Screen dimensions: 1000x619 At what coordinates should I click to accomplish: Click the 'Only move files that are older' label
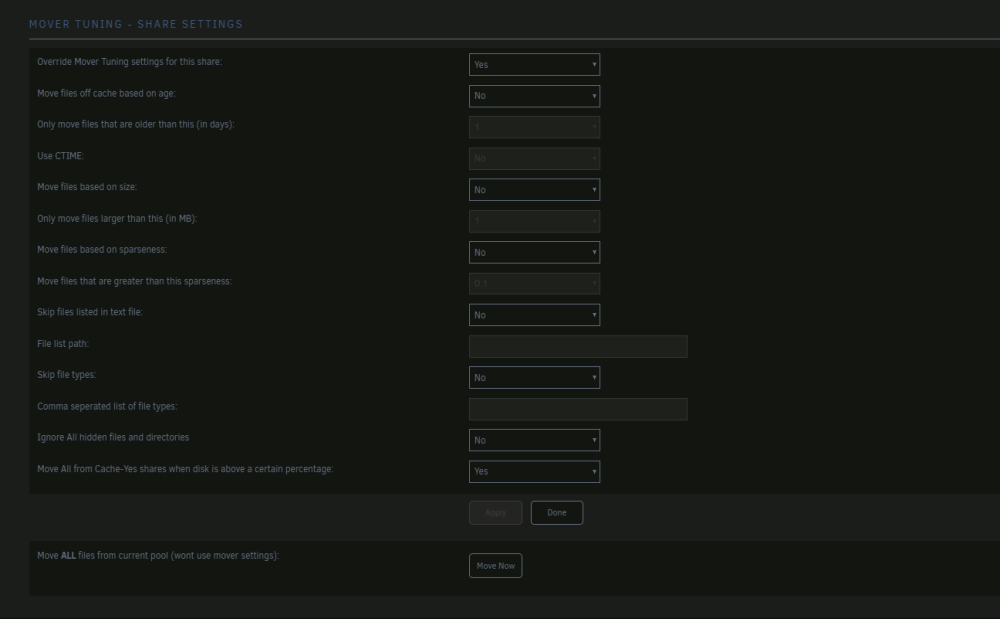(x=136, y=124)
